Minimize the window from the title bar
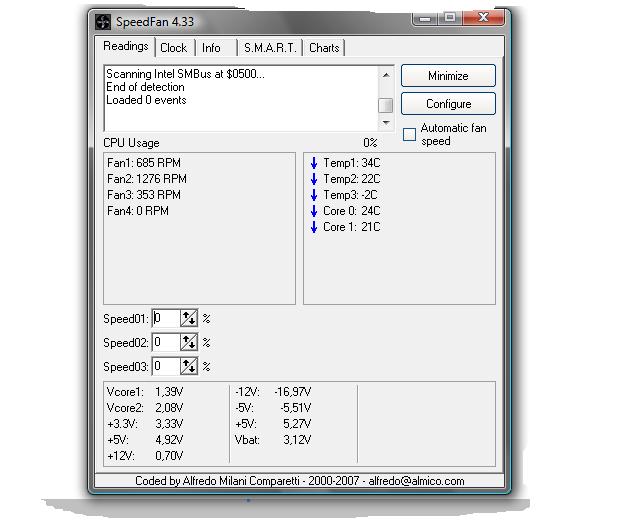This screenshot has height=520, width=640. 425,19
